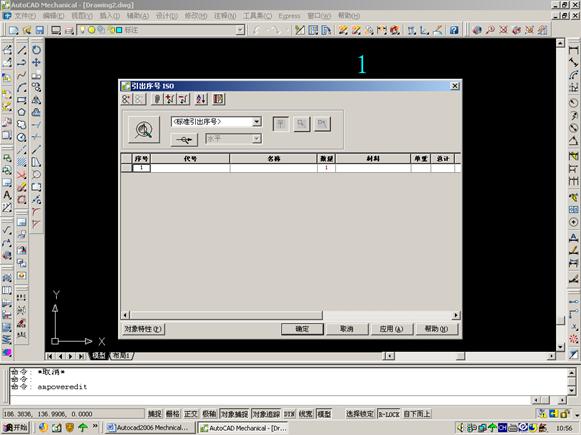Open the greyed 水平 orientation dropdown

(256, 139)
